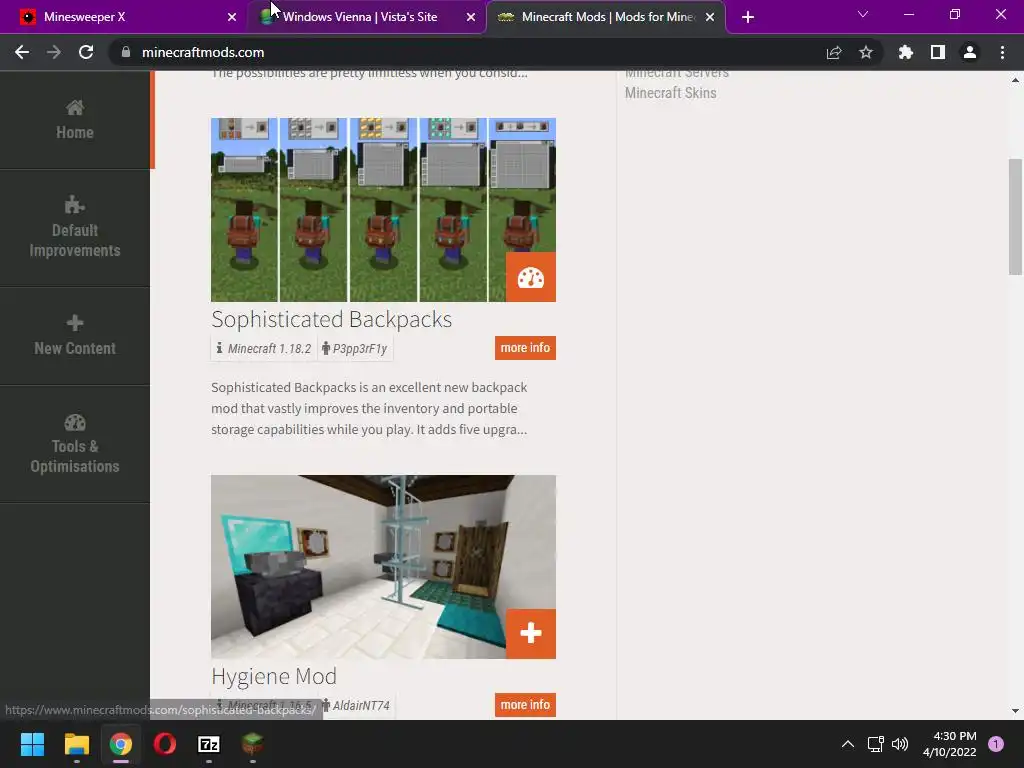Open the New Content category
This screenshot has height=768, width=1024.
click(x=74, y=336)
